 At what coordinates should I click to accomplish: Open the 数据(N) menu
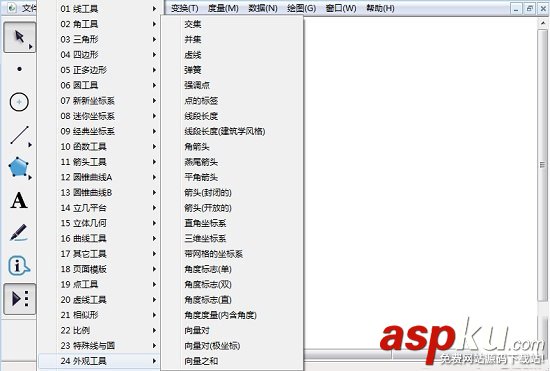tap(263, 8)
